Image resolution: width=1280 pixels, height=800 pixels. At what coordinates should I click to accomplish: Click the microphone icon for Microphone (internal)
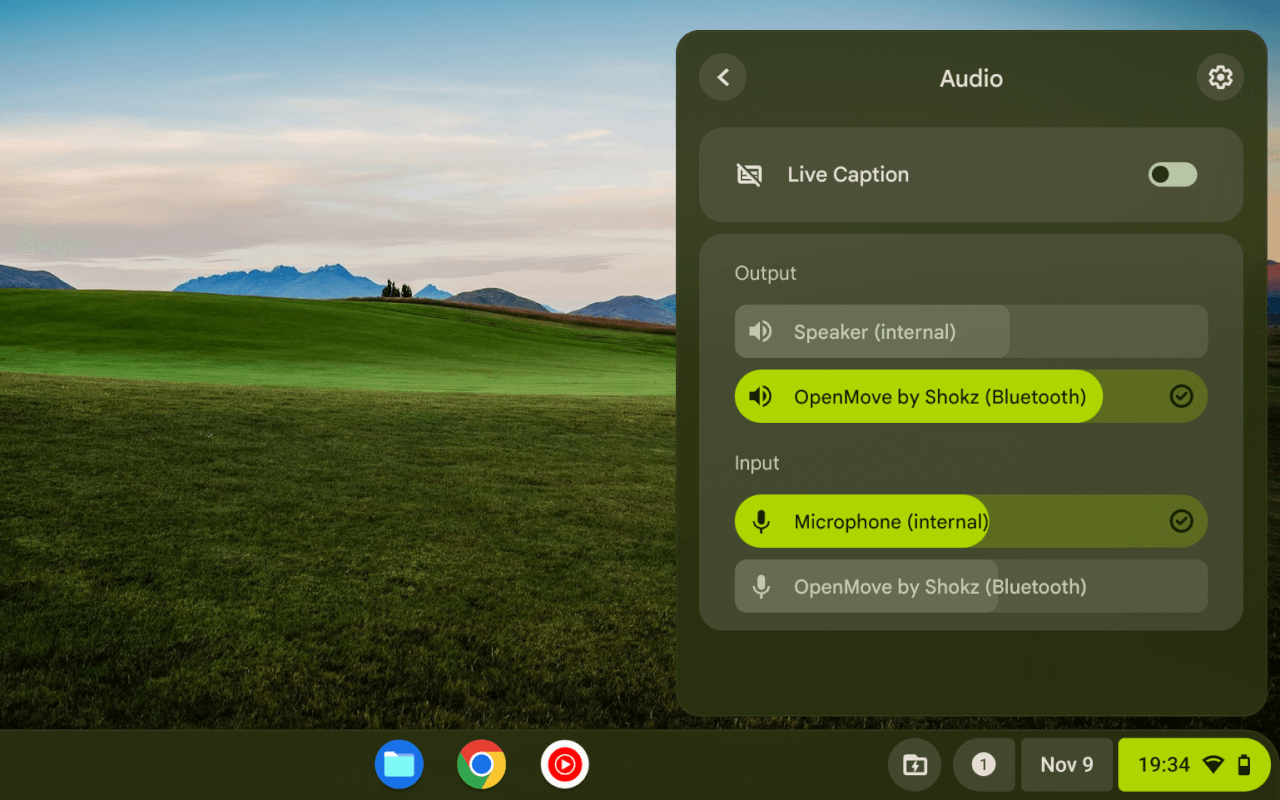[x=760, y=521]
